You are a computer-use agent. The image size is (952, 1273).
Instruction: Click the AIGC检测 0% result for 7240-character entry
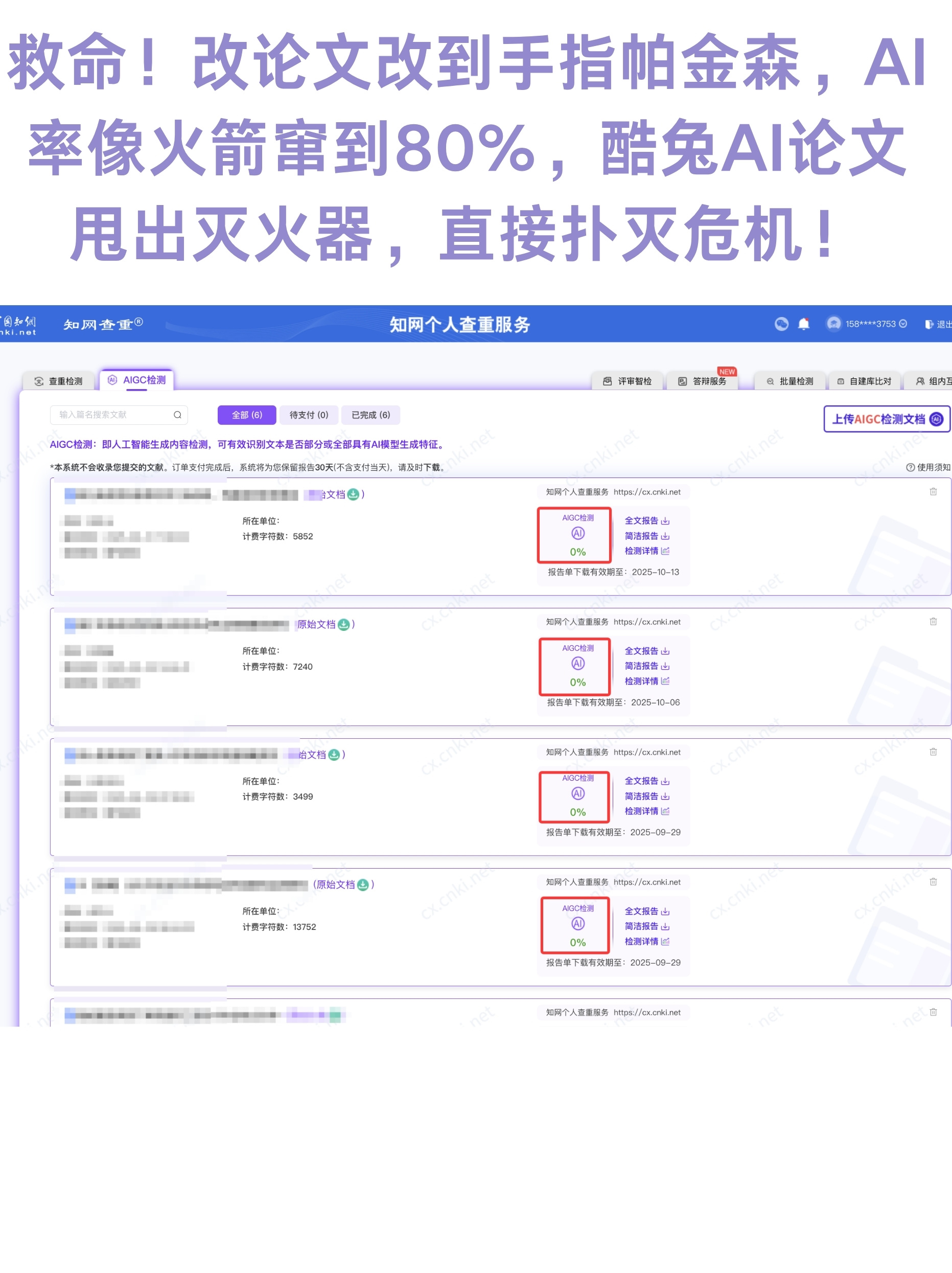click(575, 667)
